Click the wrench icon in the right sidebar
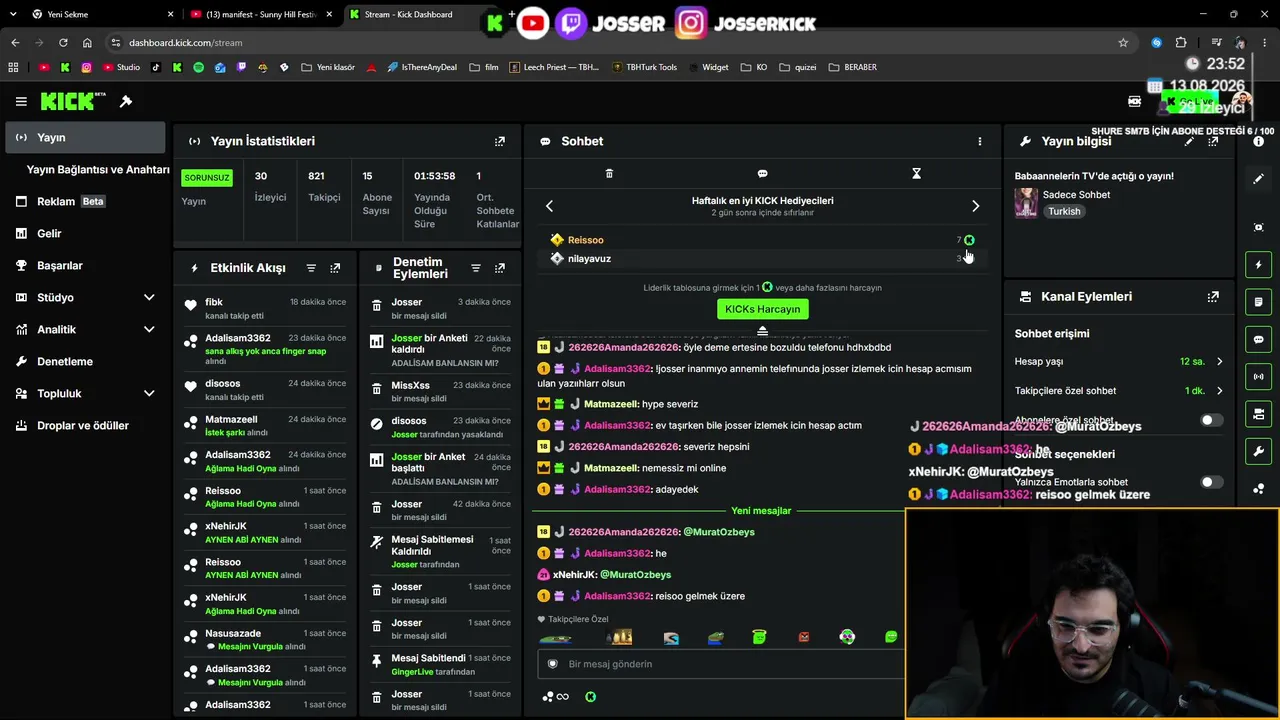The width and height of the screenshot is (1280, 720). [1259, 451]
